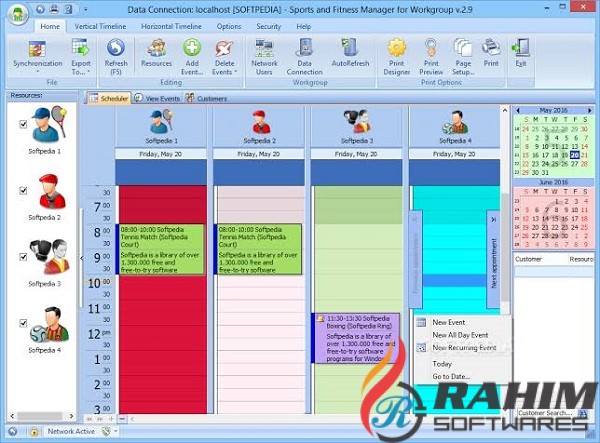Click the New Event menu icon
The width and height of the screenshot is (600, 443).
pyautogui.click(x=421, y=322)
